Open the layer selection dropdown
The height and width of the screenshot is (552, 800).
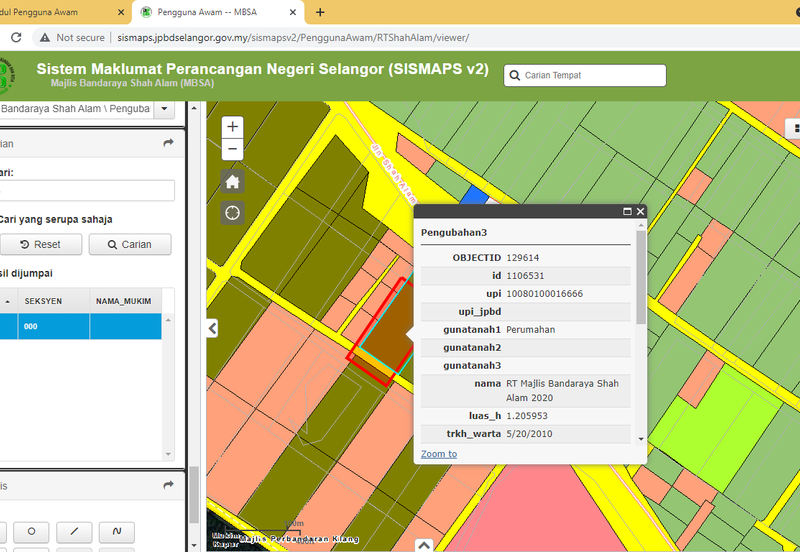coord(163,109)
